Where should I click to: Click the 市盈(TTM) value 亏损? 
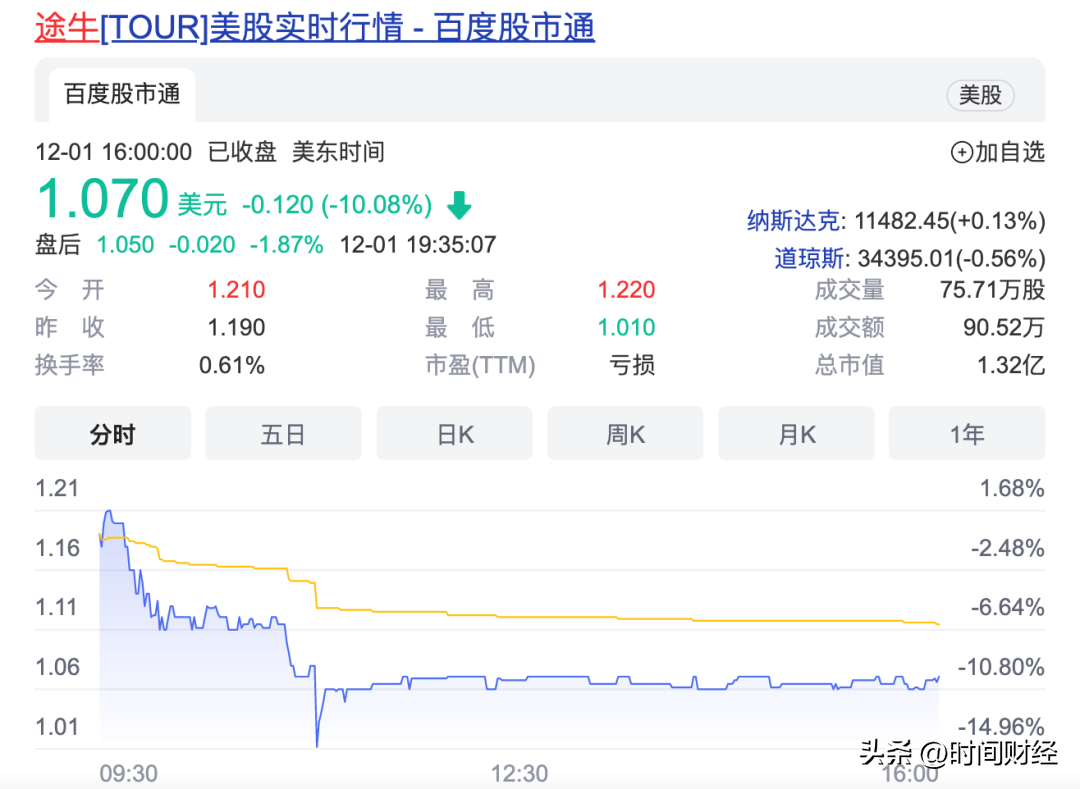click(x=632, y=365)
